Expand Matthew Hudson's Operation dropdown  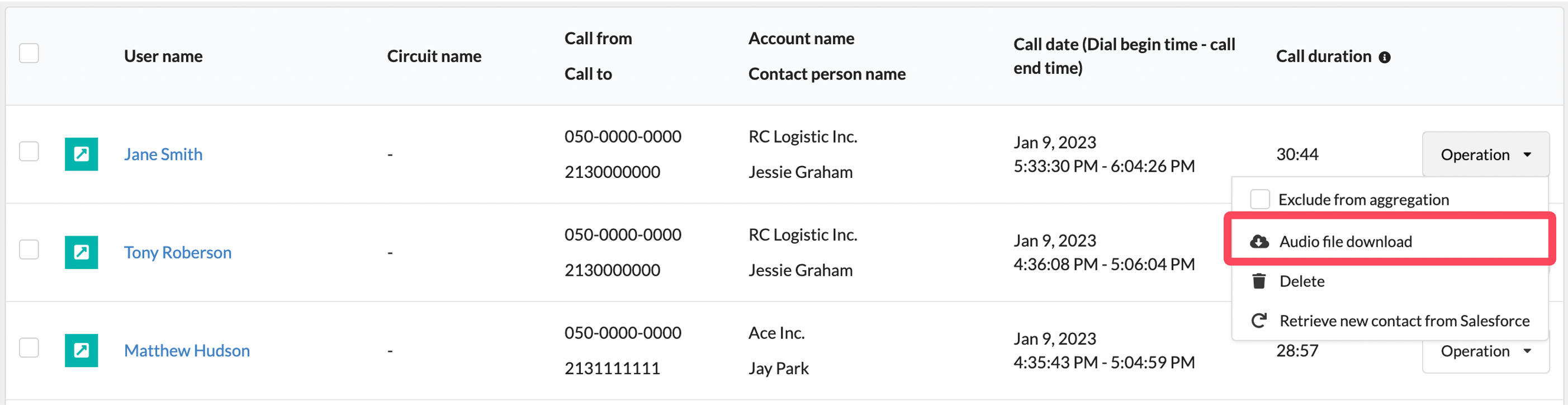(x=1485, y=351)
